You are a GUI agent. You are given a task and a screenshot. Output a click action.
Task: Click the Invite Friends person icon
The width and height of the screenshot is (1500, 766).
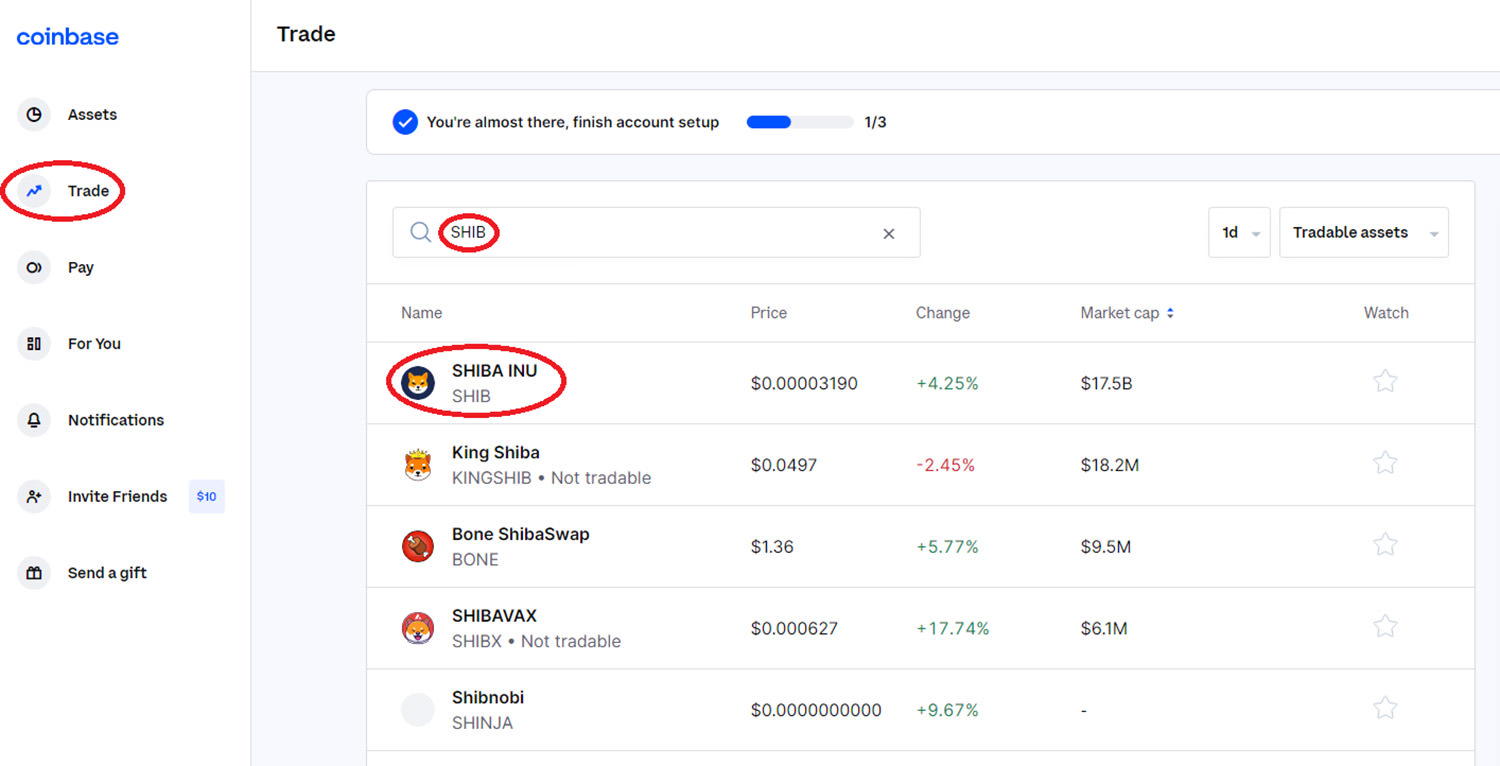coord(34,496)
